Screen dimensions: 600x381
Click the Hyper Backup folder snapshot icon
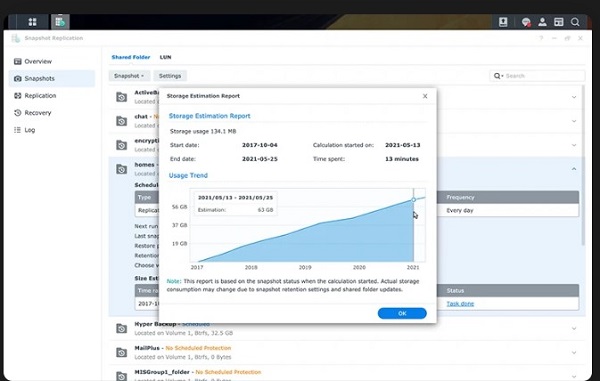tap(121, 328)
